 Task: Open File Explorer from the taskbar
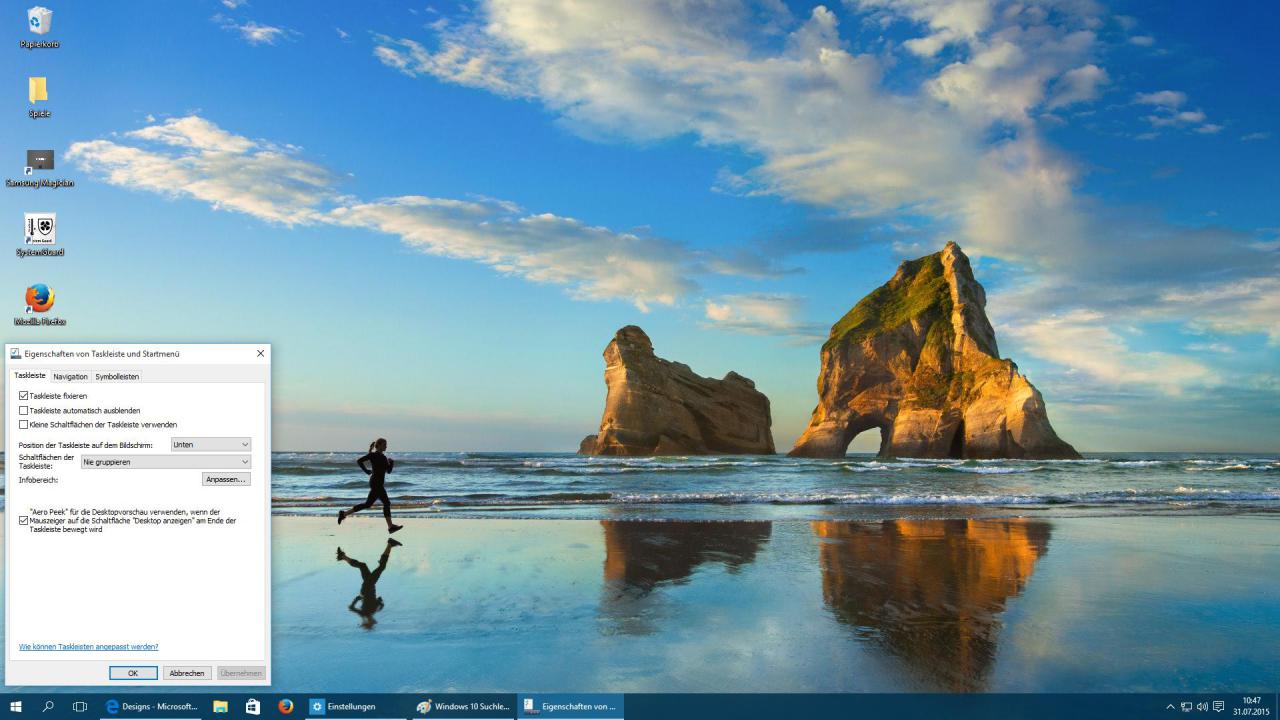click(220, 706)
